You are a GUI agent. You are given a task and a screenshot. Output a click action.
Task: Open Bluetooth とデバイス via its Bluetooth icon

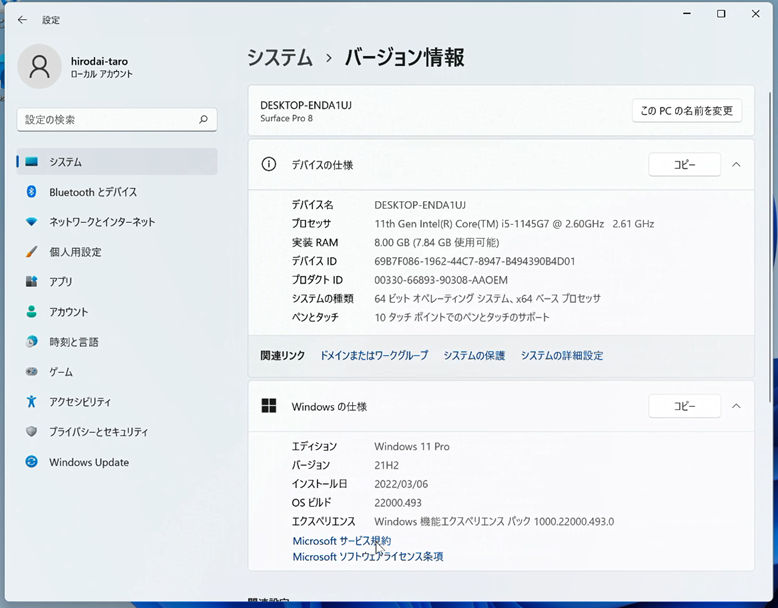[31, 192]
